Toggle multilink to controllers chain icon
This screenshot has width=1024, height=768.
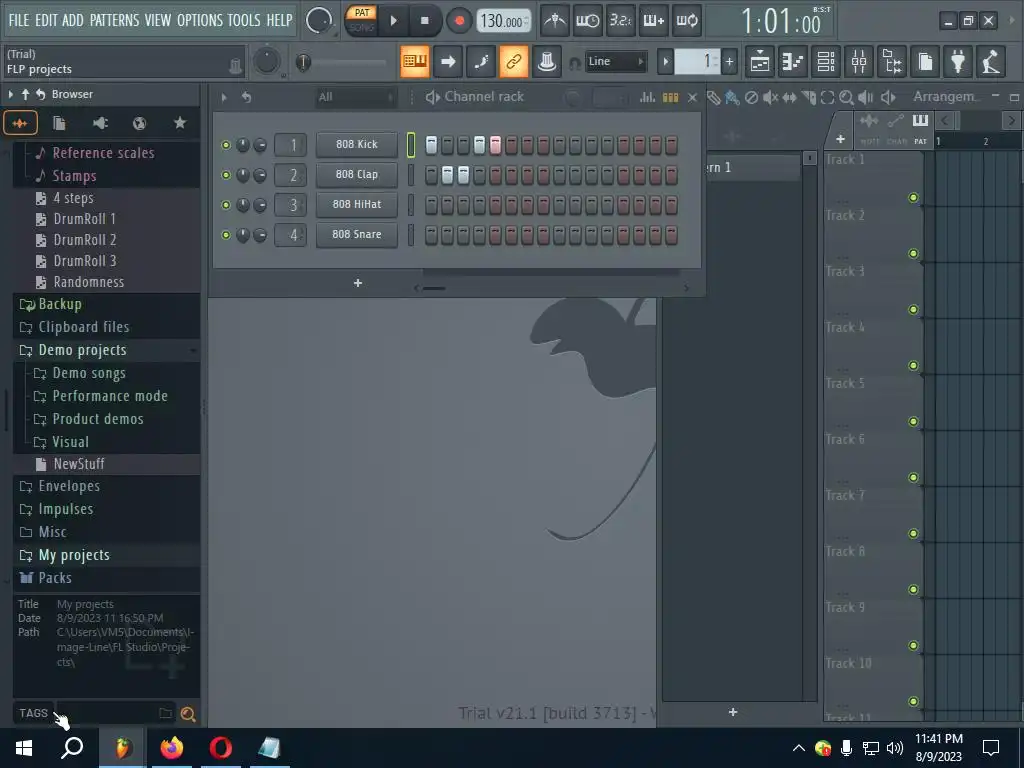pyautogui.click(x=513, y=61)
